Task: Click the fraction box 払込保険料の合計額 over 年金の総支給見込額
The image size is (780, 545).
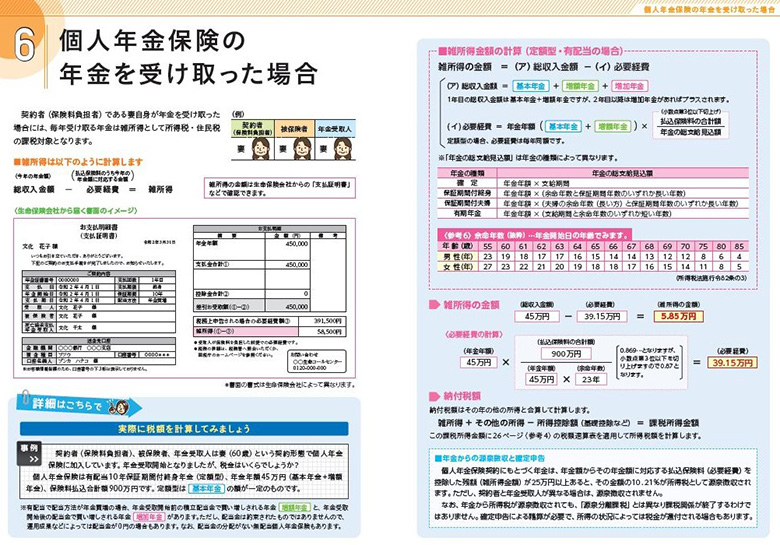Action: 690,127
